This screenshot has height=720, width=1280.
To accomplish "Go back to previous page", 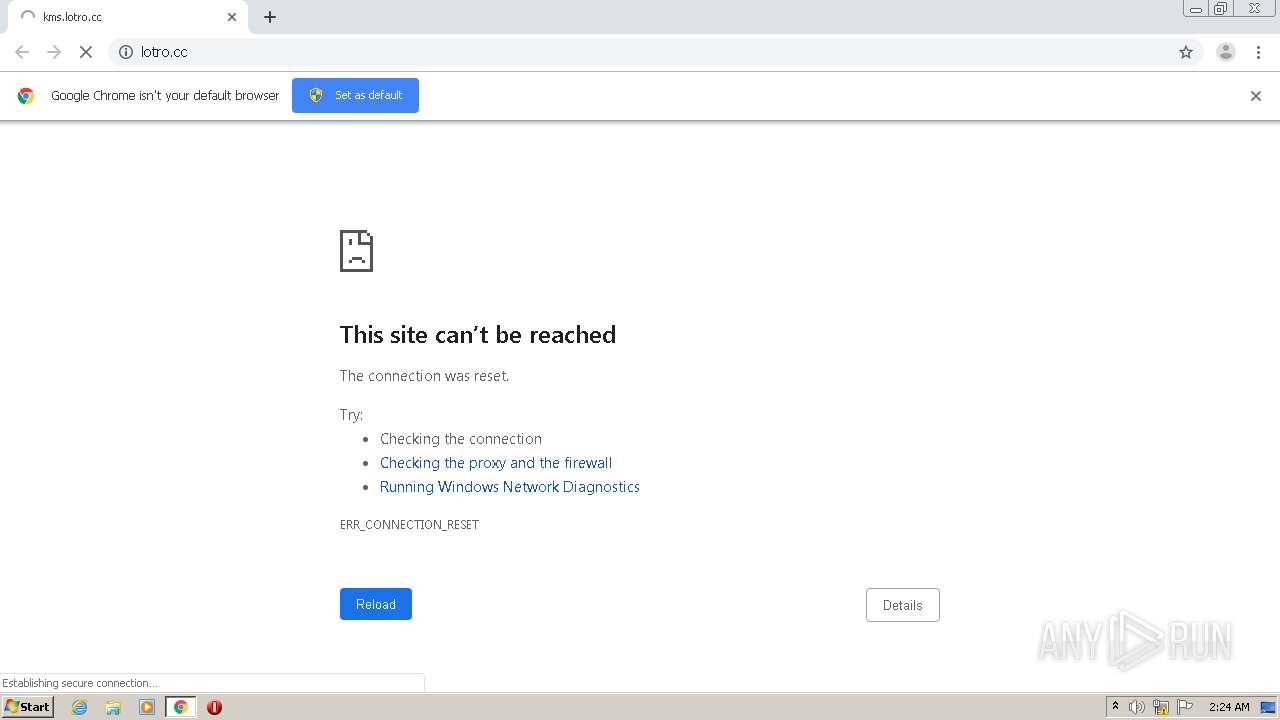I will point(22,52).
